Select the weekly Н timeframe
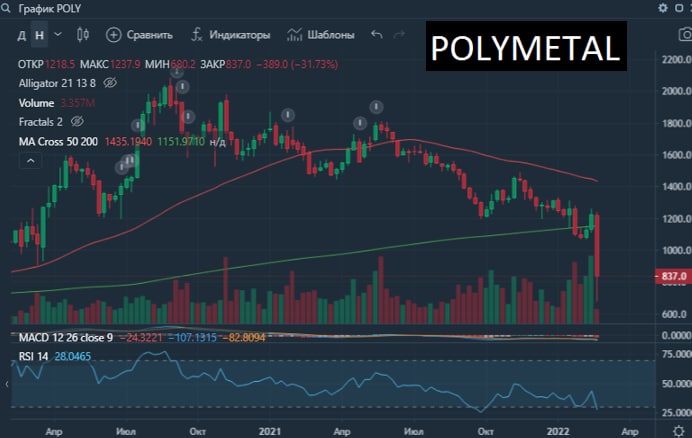Screen dimensions: 692x438 coord(39,35)
